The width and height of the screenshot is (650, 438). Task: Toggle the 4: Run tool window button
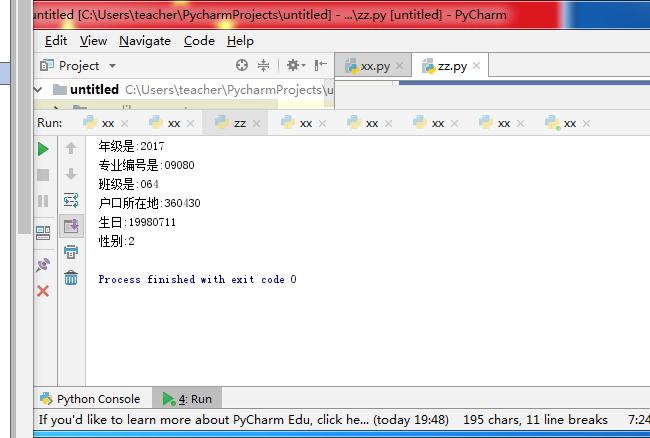click(x=187, y=399)
